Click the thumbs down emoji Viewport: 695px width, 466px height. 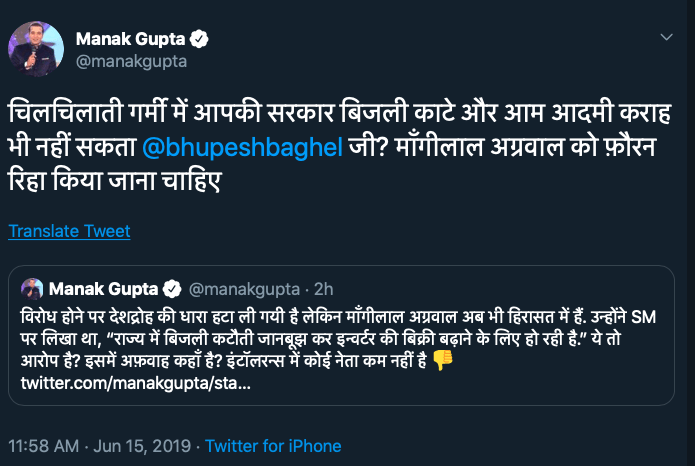[x=443, y=360]
